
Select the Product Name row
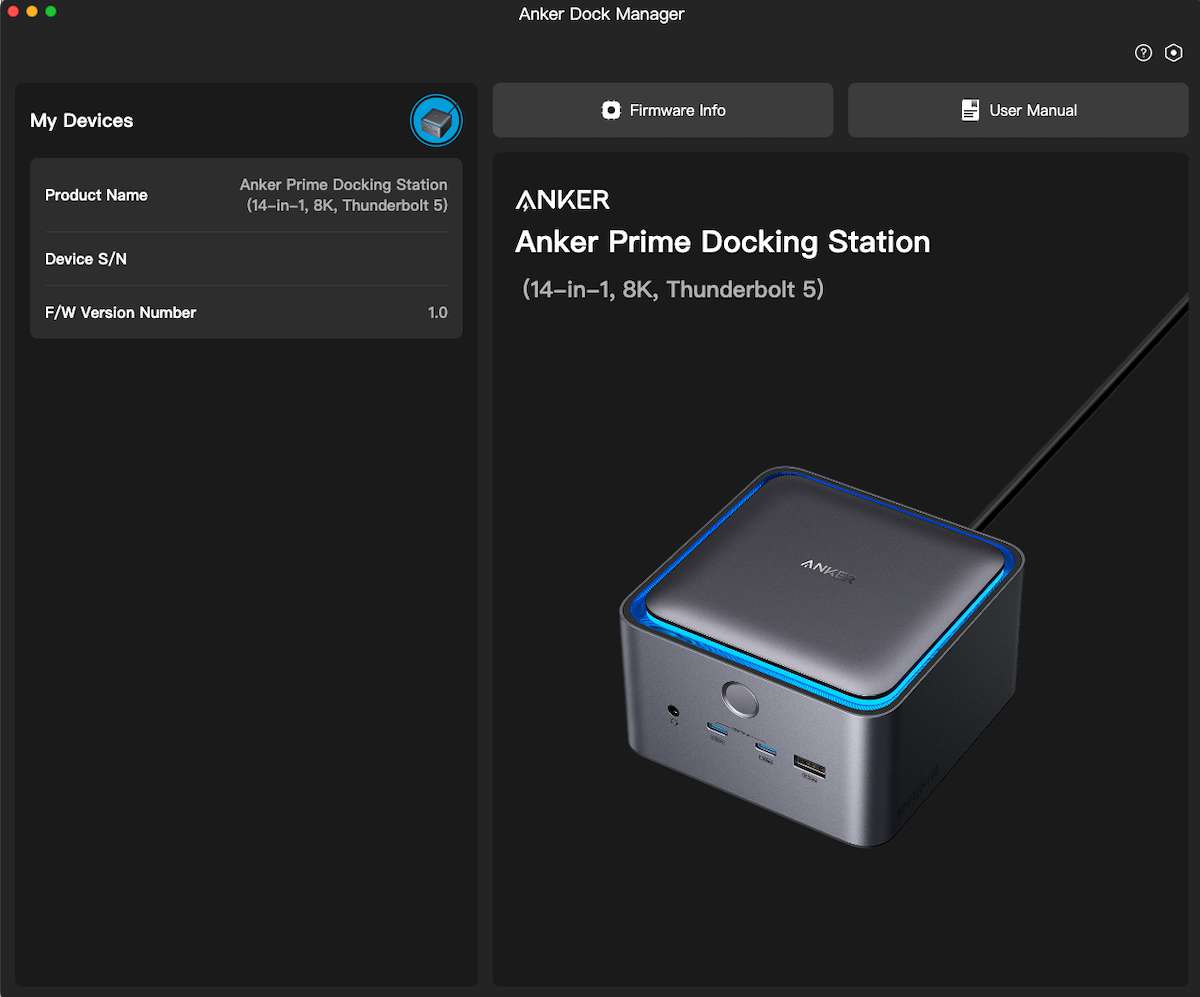(246, 195)
